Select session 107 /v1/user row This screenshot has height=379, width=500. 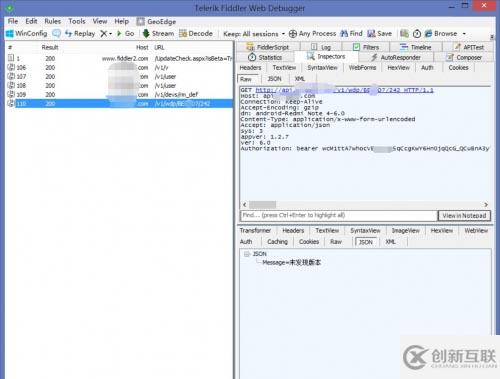click(120, 76)
